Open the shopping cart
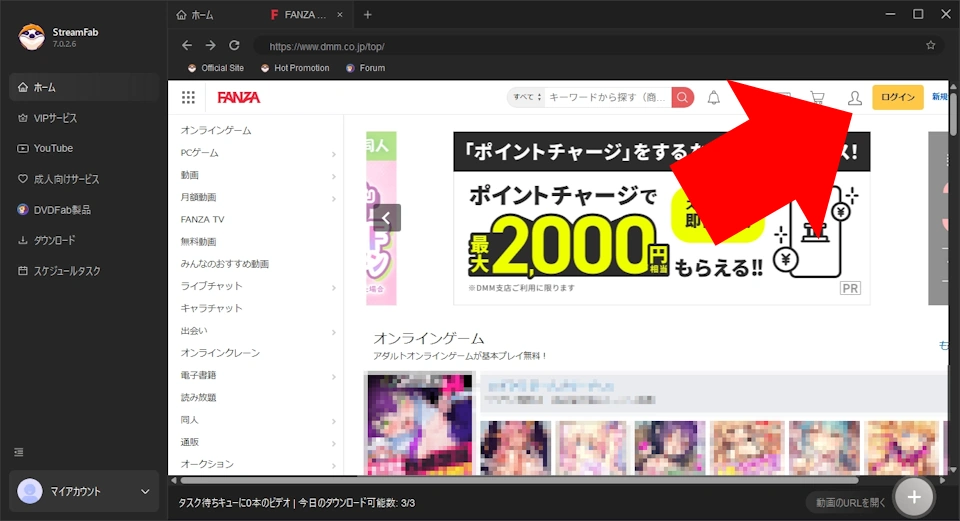Viewport: 960px width, 521px height. (x=817, y=98)
